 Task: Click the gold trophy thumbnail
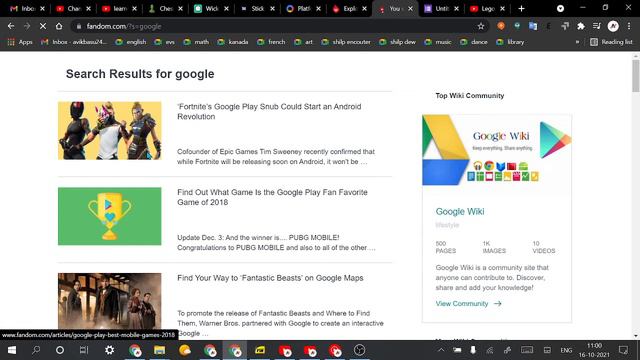[109, 216]
